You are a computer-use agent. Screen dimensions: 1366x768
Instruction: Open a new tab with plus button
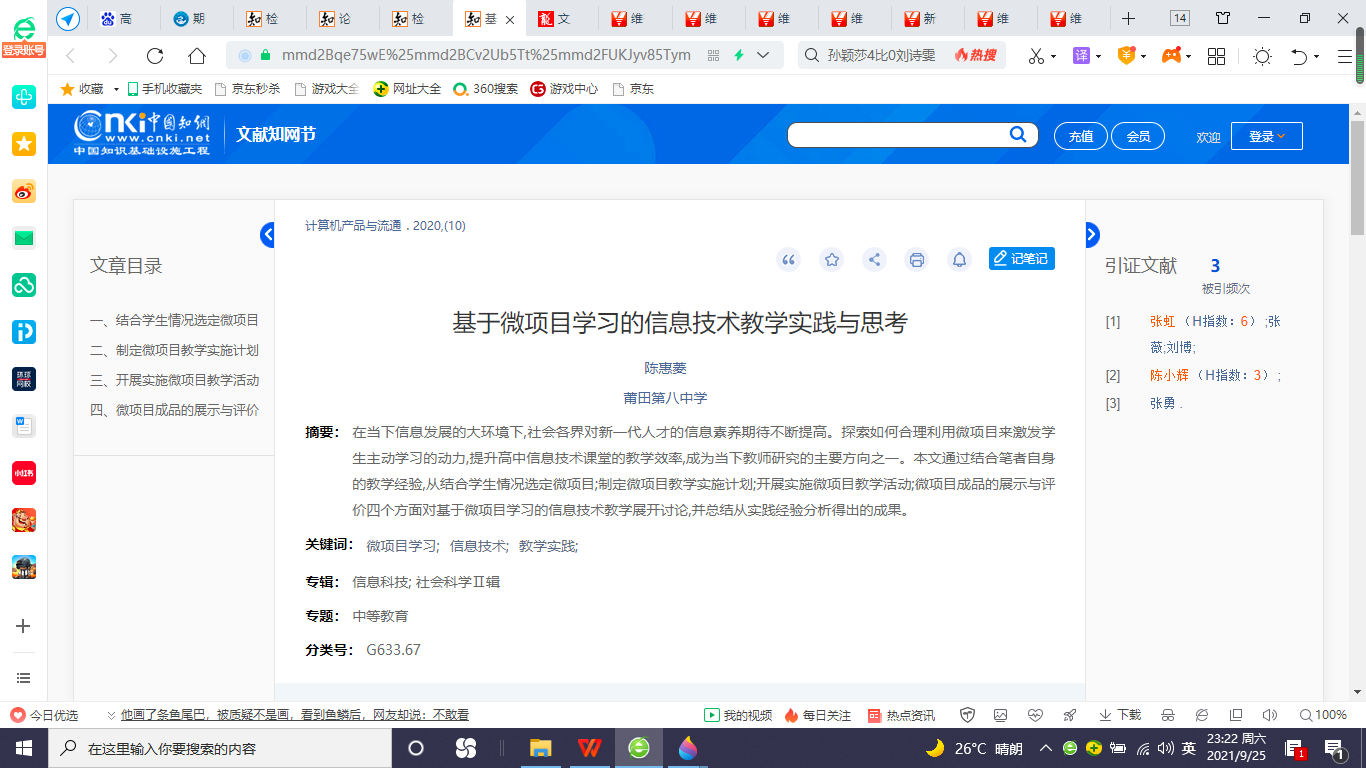point(1128,18)
